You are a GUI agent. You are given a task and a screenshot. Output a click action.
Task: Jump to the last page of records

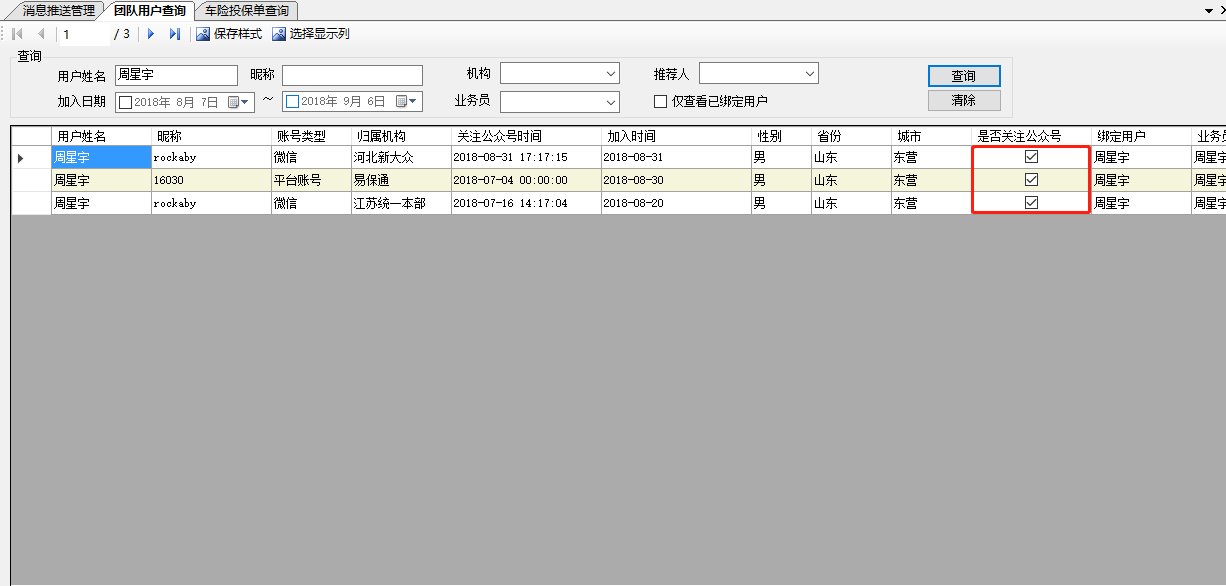(x=174, y=34)
